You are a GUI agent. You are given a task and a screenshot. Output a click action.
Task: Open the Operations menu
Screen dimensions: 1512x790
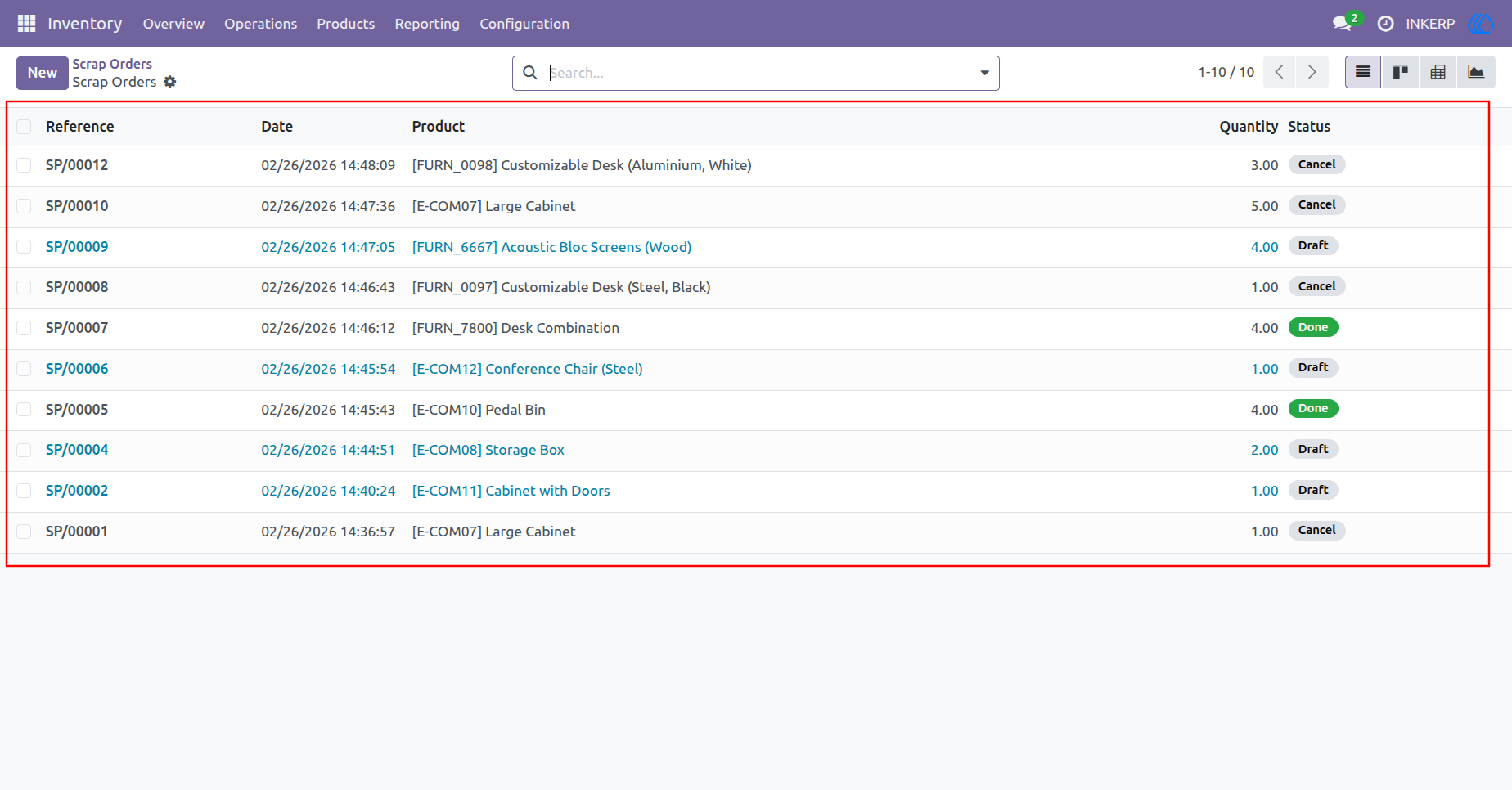[x=260, y=24]
